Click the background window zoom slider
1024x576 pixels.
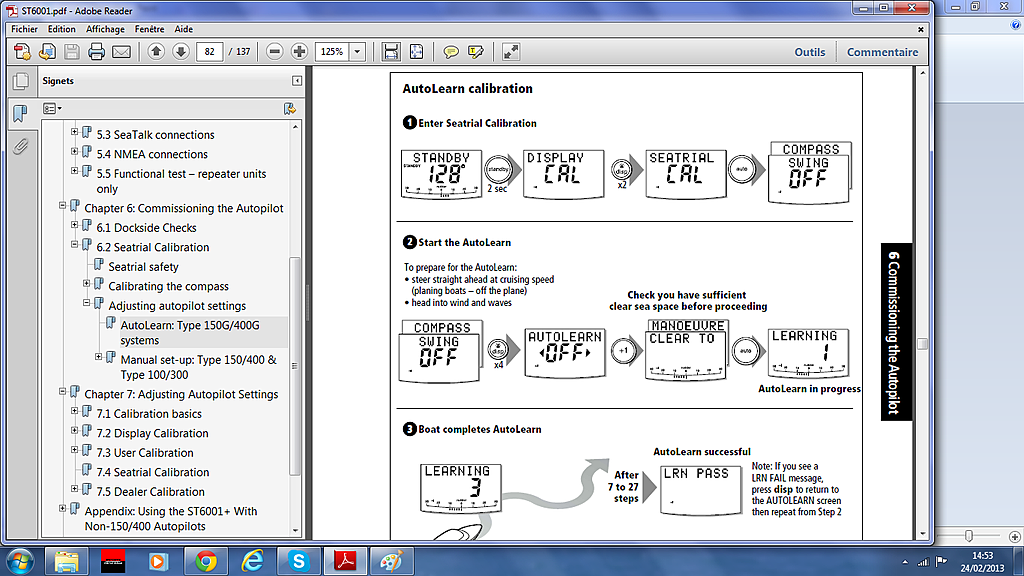(968, 536)
